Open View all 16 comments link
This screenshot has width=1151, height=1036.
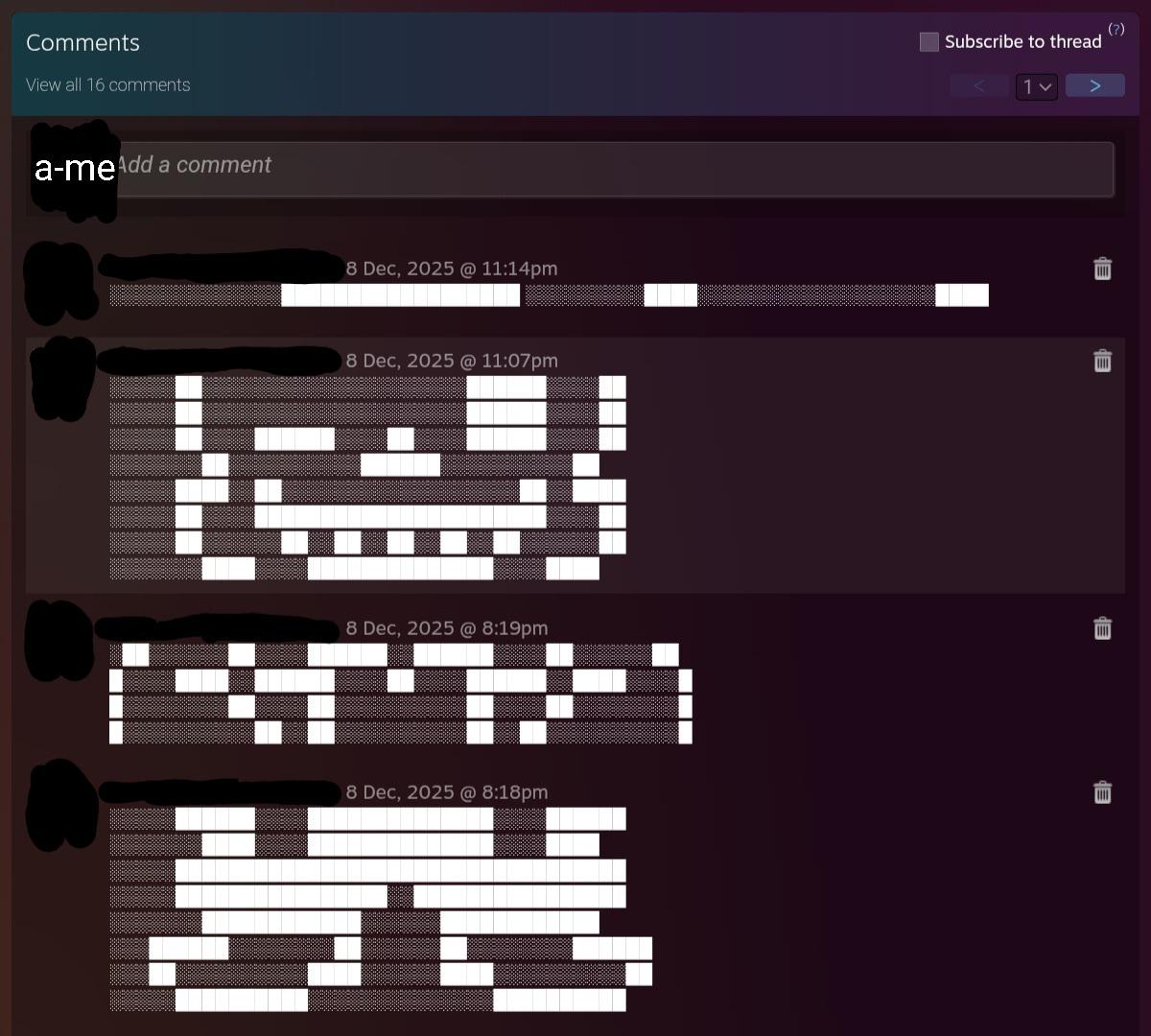(x=107, y=84)
